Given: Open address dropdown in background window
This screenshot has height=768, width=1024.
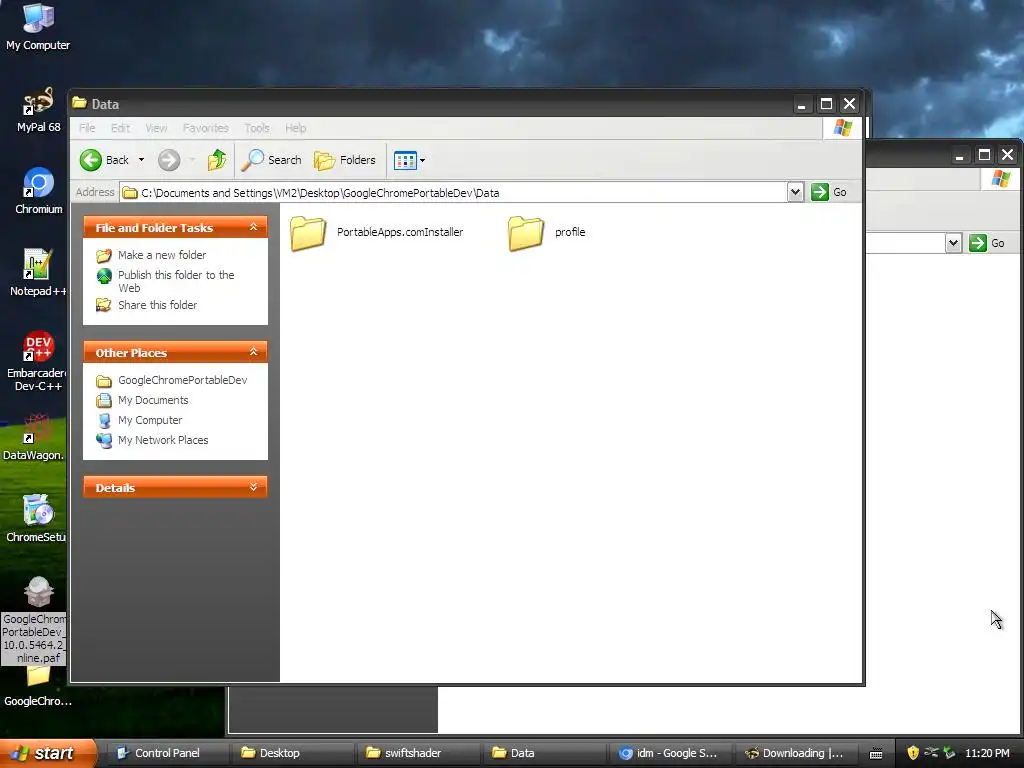Looking at the screenshot, I should point(953,243).
